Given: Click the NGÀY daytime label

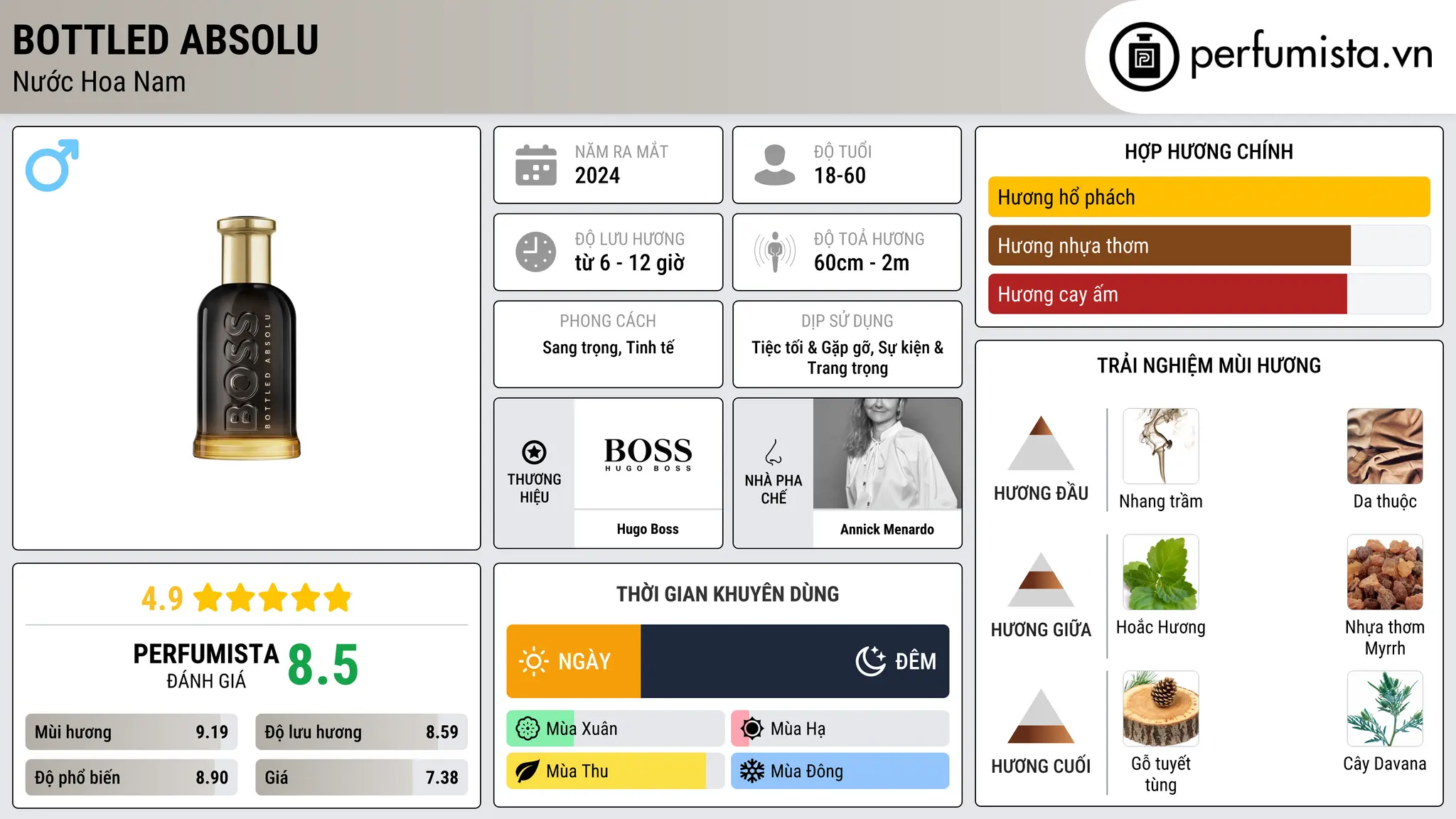Looking at the screenshot, I should click(584, 661).
